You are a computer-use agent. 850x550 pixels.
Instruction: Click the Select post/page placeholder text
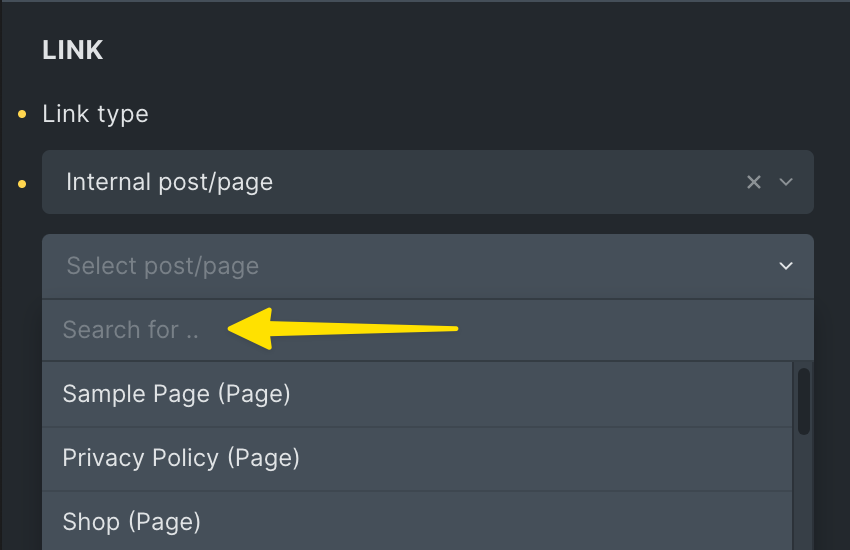(x=163, y=266)
